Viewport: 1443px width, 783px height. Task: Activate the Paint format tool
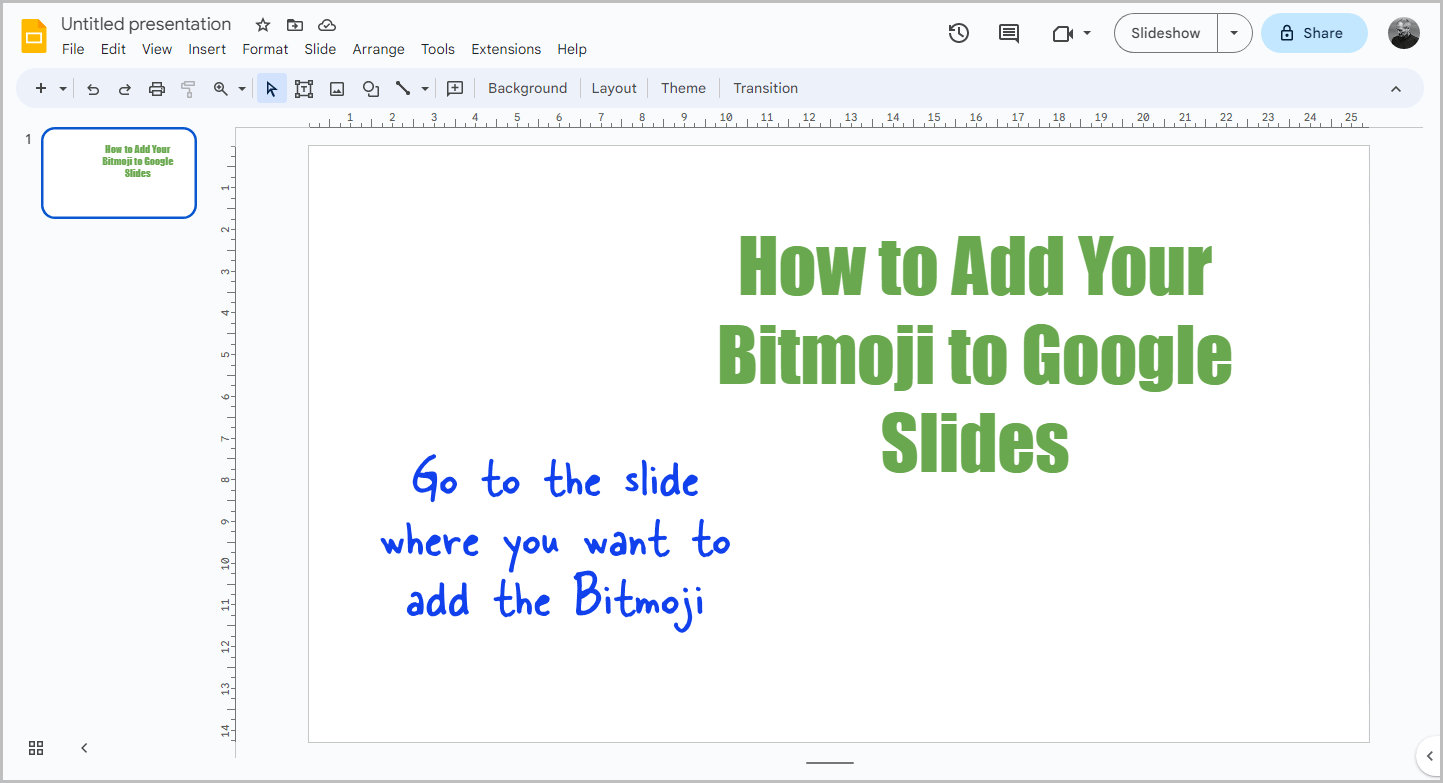(188, 88)
